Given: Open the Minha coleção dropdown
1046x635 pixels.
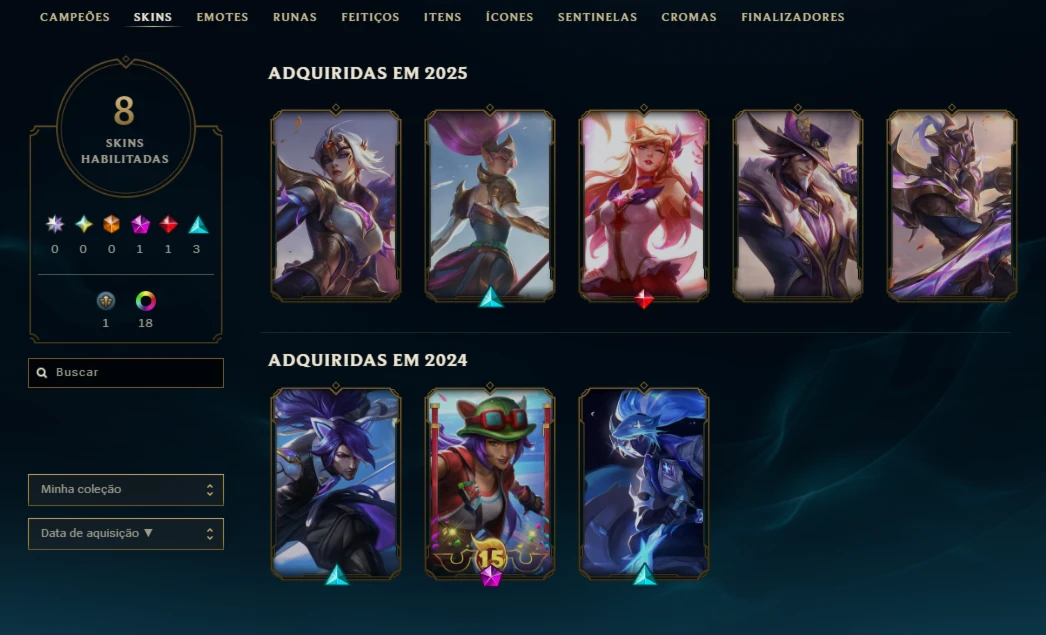Looking at the screenshot, I should [x=126, y=490].
